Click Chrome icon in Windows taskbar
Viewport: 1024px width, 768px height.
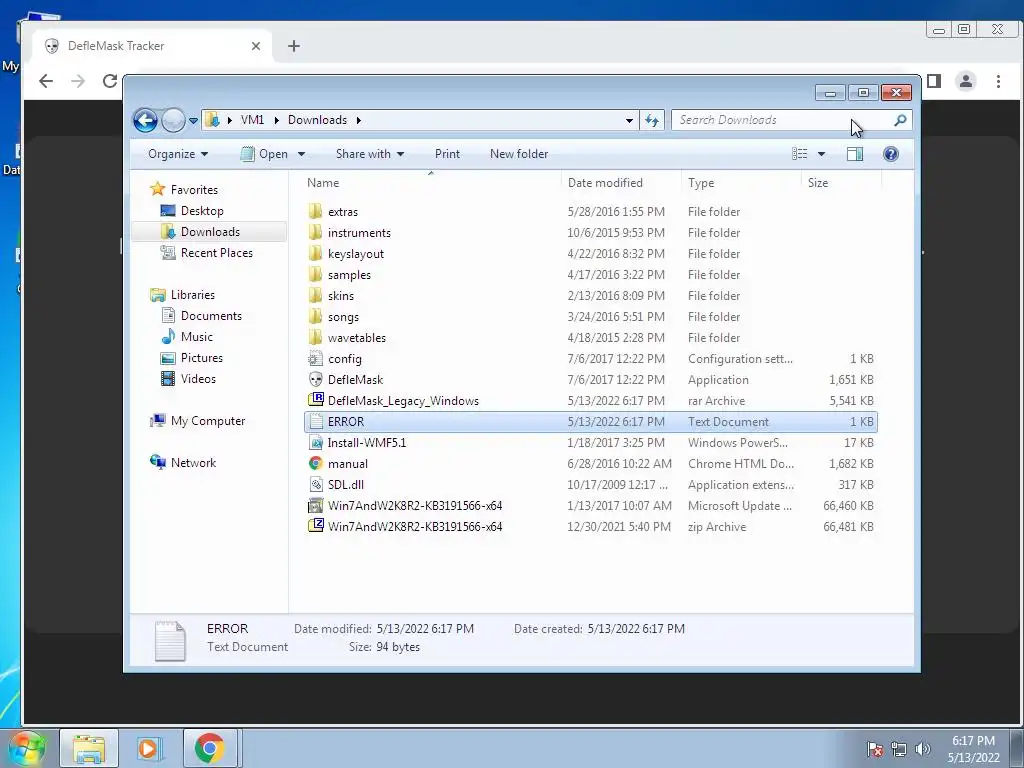(x=209, y=748)
